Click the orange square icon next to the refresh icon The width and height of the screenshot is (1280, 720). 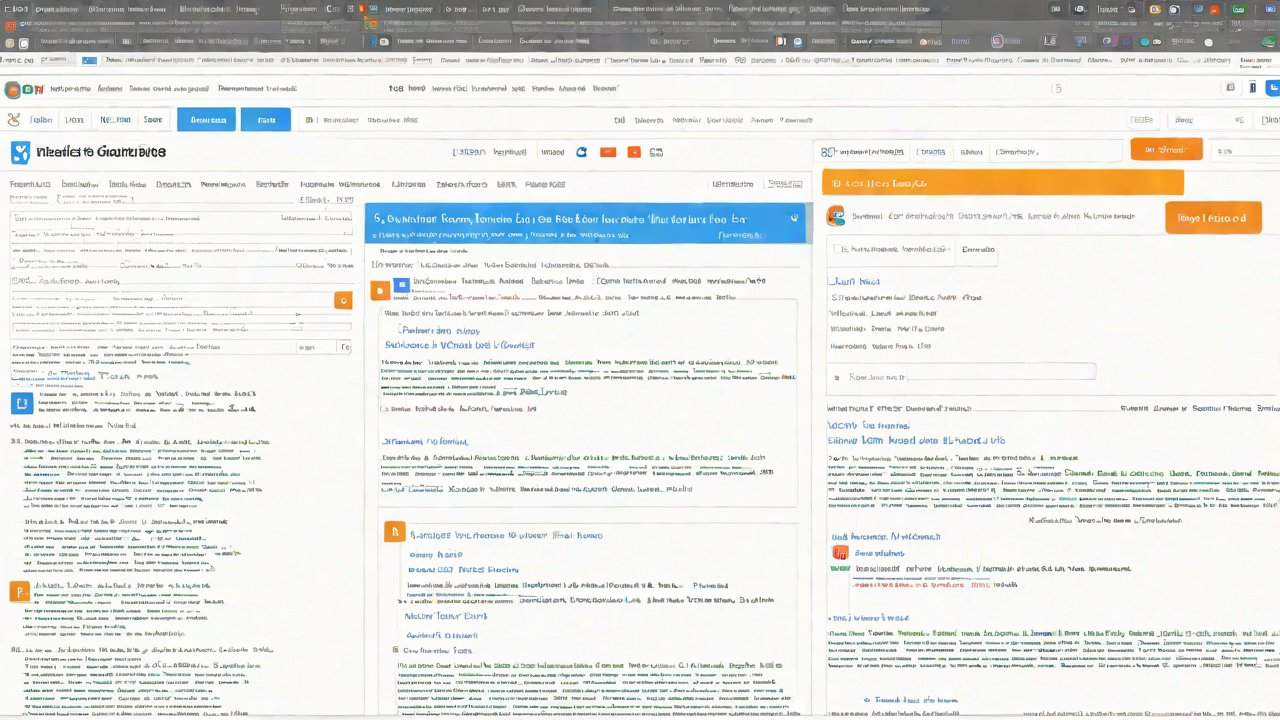tap(607, 152)
